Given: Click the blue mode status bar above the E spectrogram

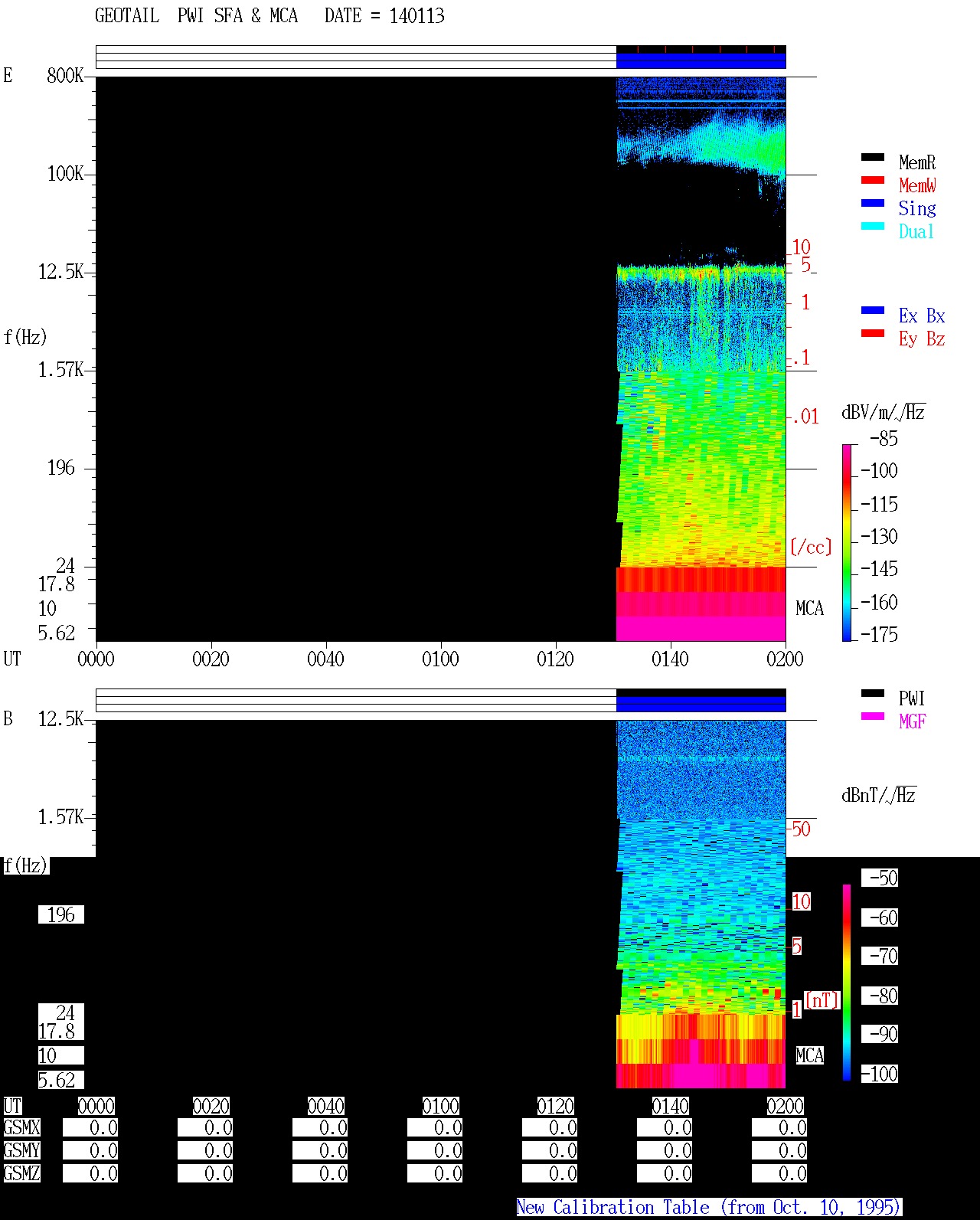Looking at the screenshot, I should (701, 61).
